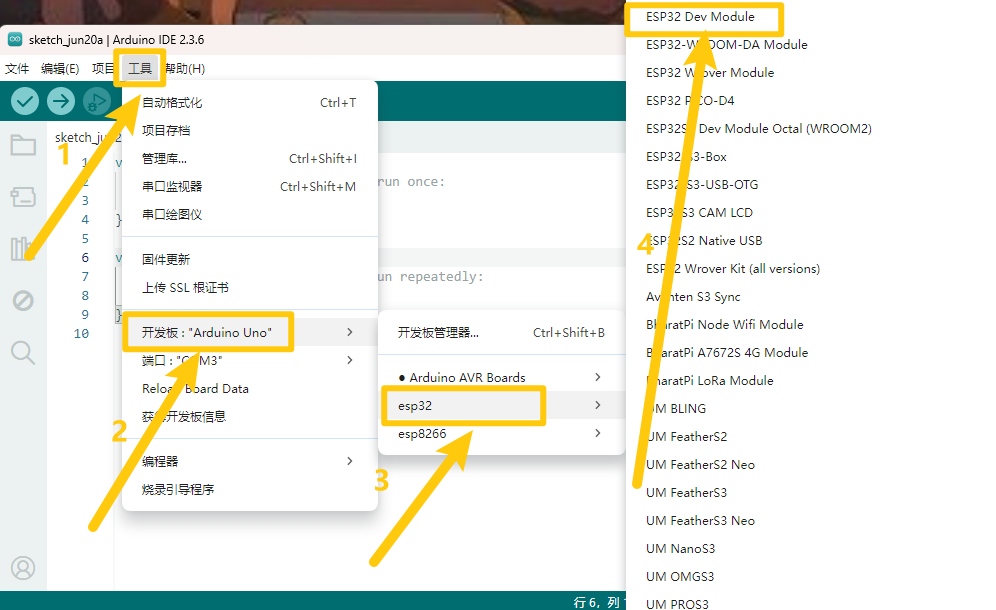Select UM FeatherS3 board entry
The image size is (996, 610).
[x=687, y=492]
